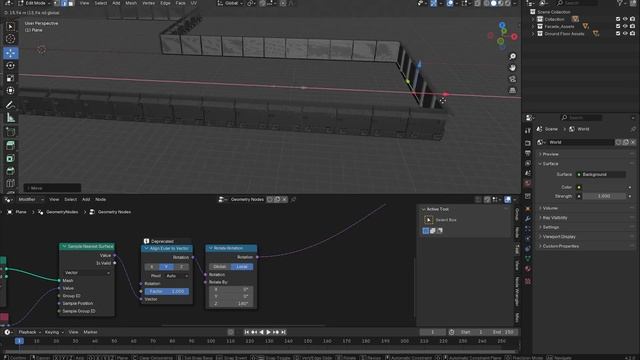Play the animation

click(x=269, y=332)
